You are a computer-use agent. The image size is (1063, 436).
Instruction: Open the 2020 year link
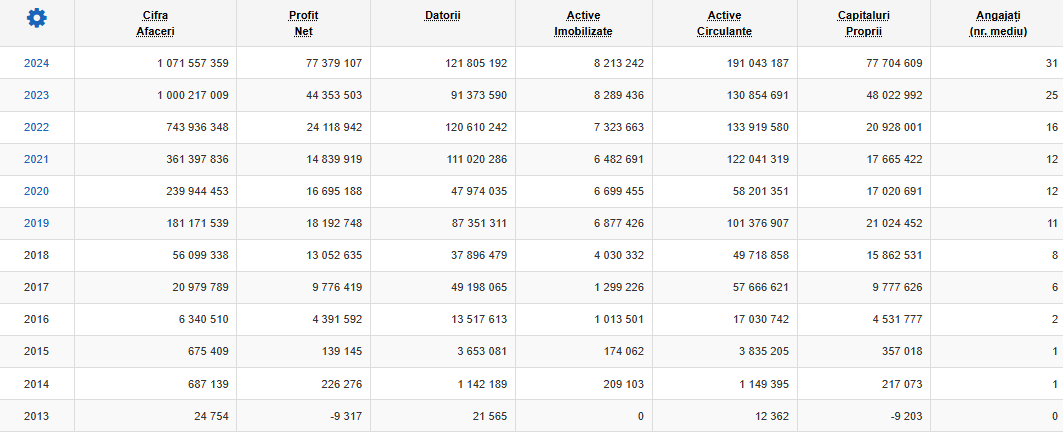[37, 191]
